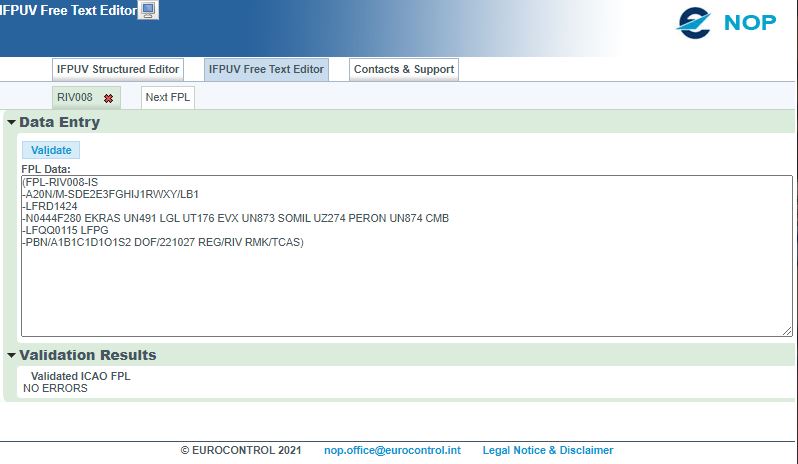
Task: Click the -LFQQ0115 LFPG destination line
Action: click(x=65, y=230)
